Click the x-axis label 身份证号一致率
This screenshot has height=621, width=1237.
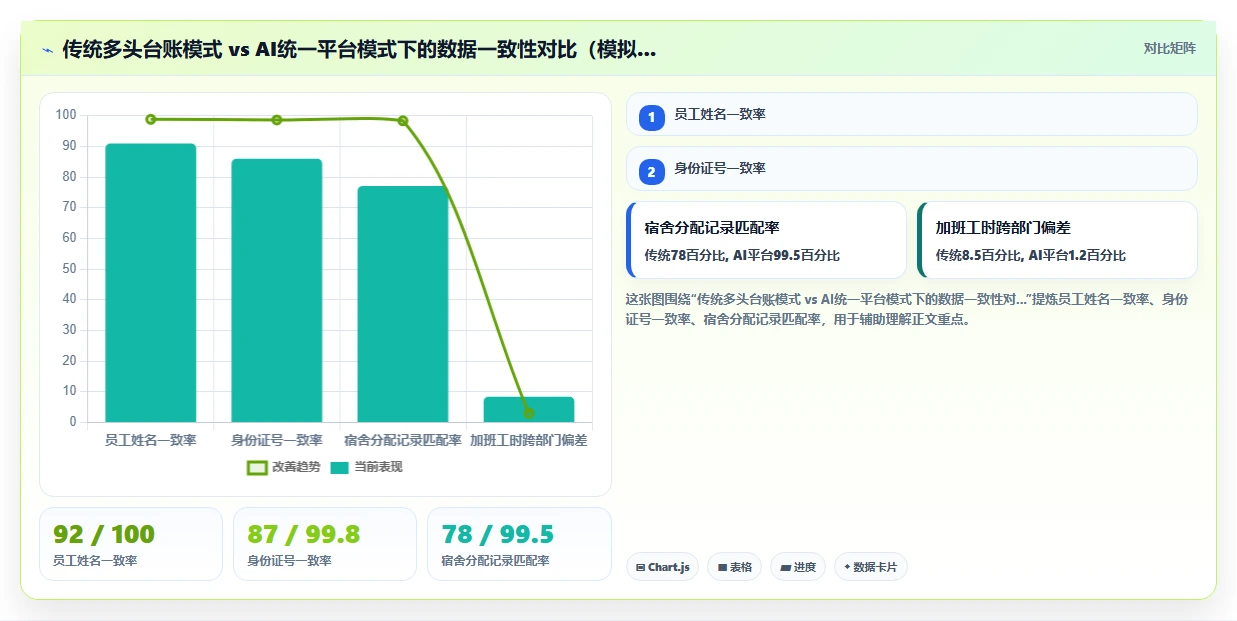(x=277, y=440)
